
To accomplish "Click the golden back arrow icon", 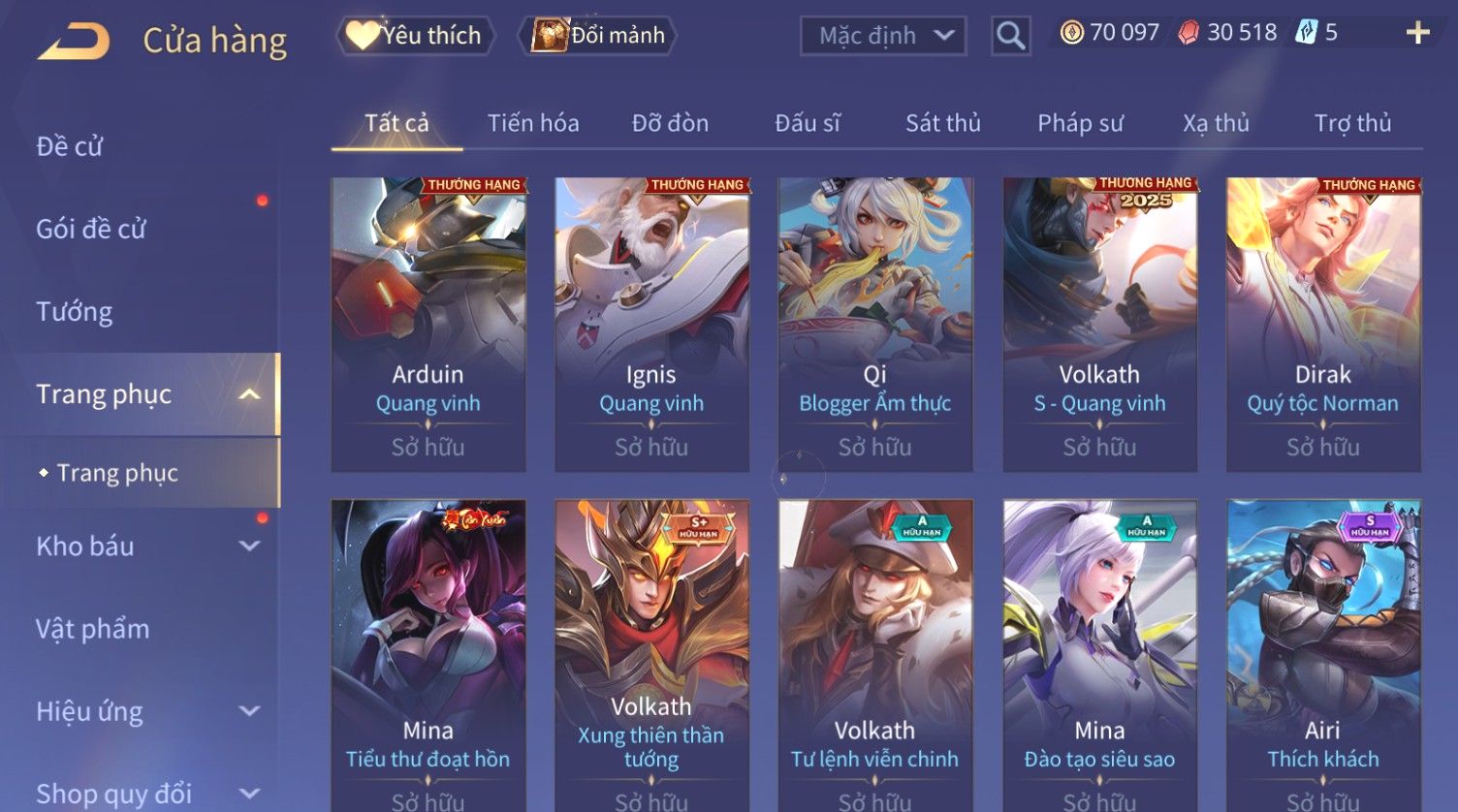I will coord(74,41).
